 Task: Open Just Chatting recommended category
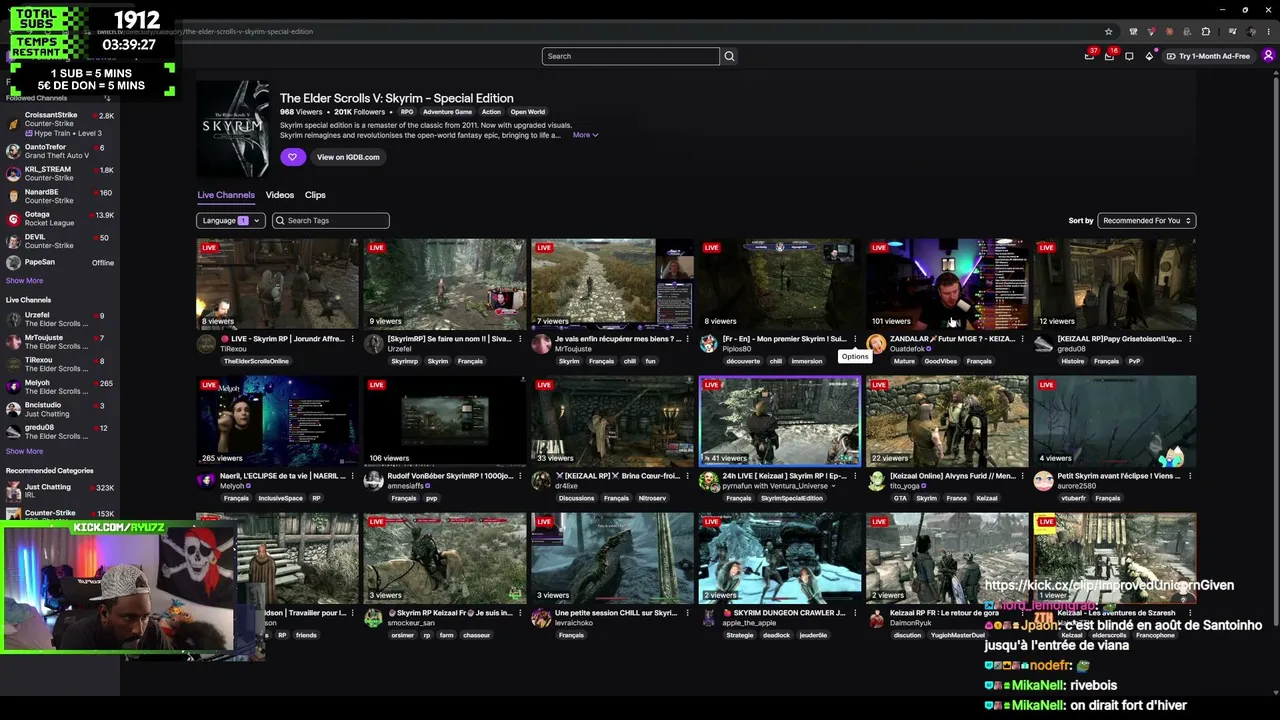[x=60, y=491]
